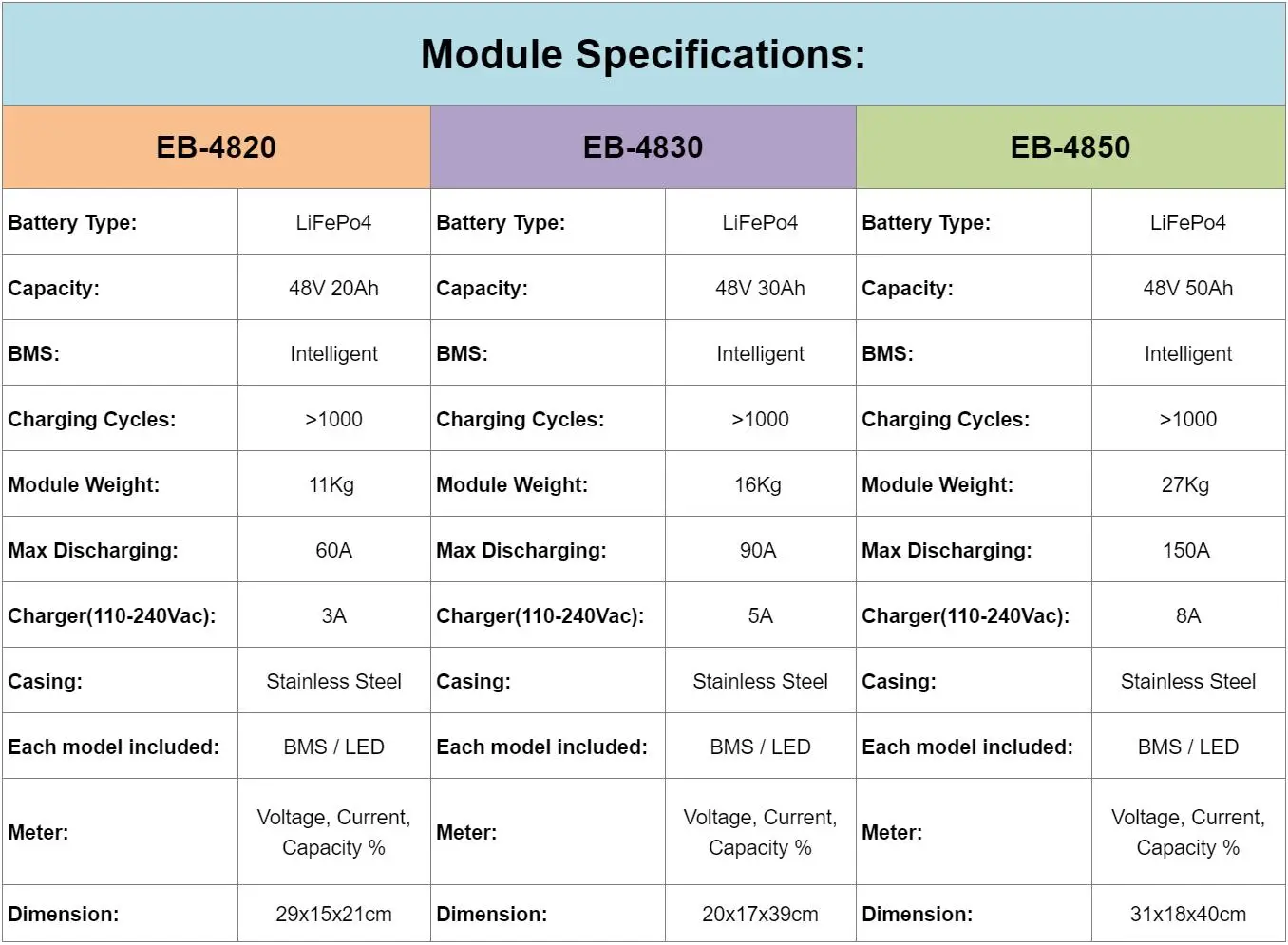Select the 8A charger value cell
The width and height of the screenshot is (1288, 945).
point(1187,615)
